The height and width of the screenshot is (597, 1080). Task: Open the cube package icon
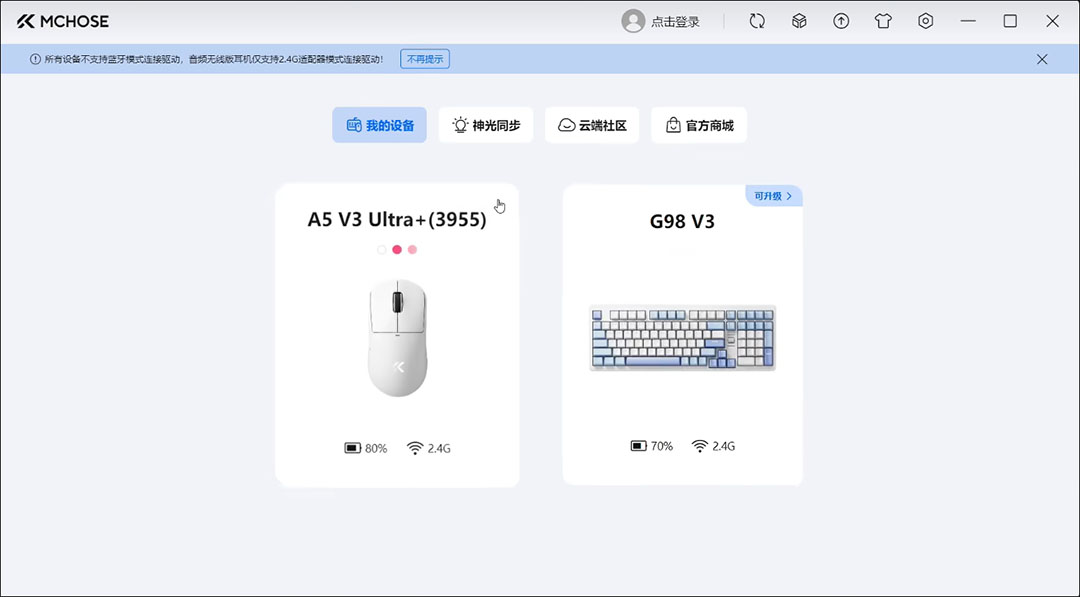(799, 21)
